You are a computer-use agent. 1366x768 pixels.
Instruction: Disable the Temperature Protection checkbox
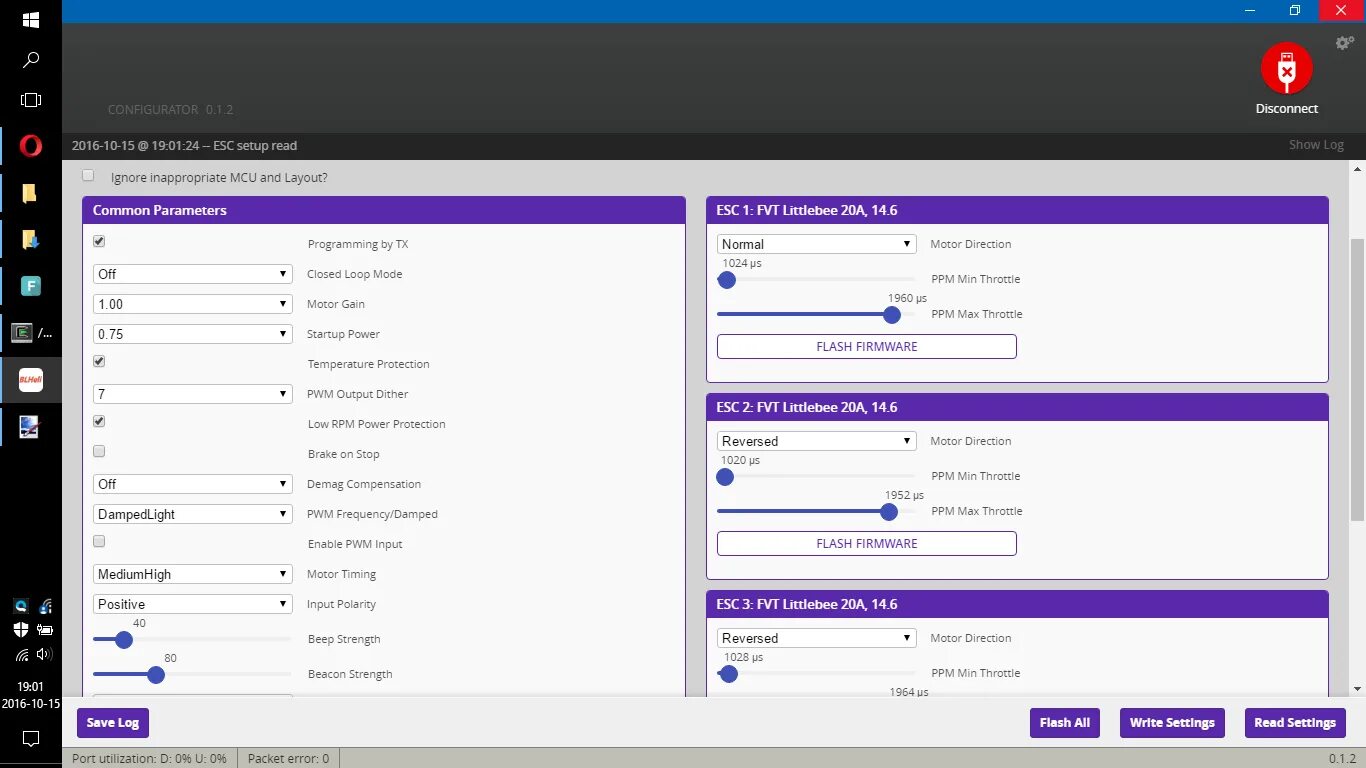[99, 362]
